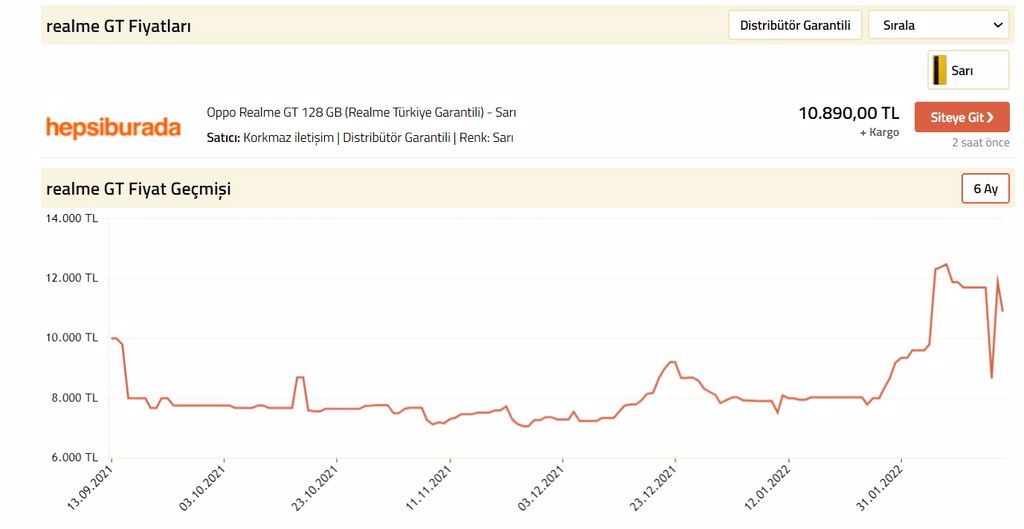Click the realme GT Fiyat Geçmişi heading
Viewport: 1024px width, 529px height.
pyautogui.click(x=138, y=189)
